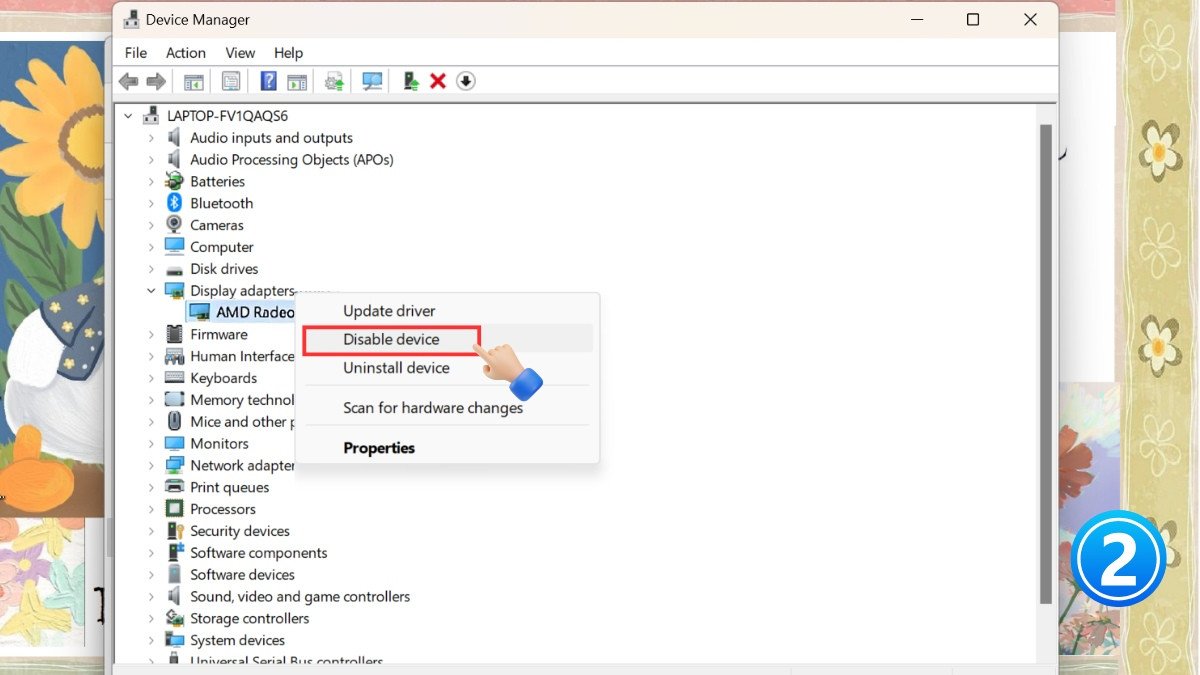Click the blue Help question mark icon
The width and height of the screenshot is (1200, 675).
268,81
